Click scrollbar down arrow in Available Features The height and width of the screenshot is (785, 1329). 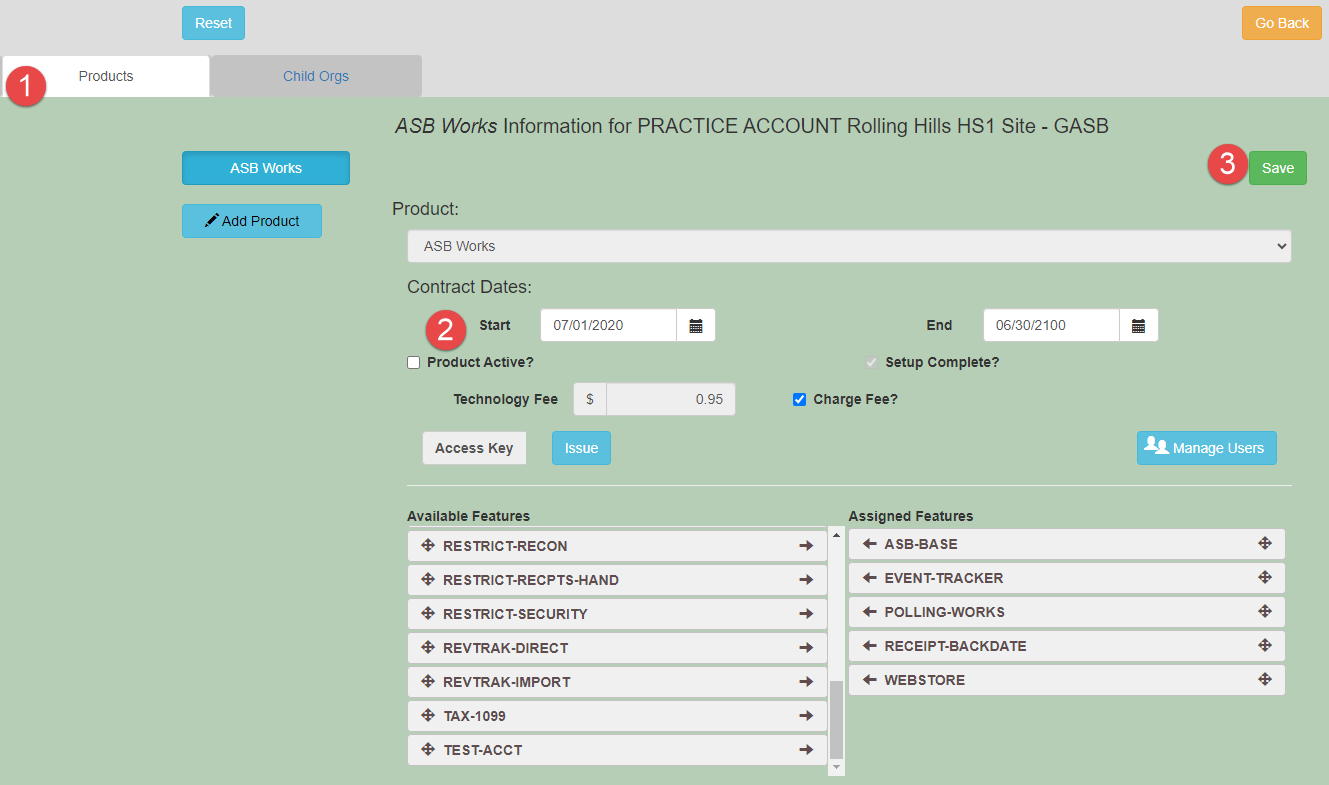(837, 767)
